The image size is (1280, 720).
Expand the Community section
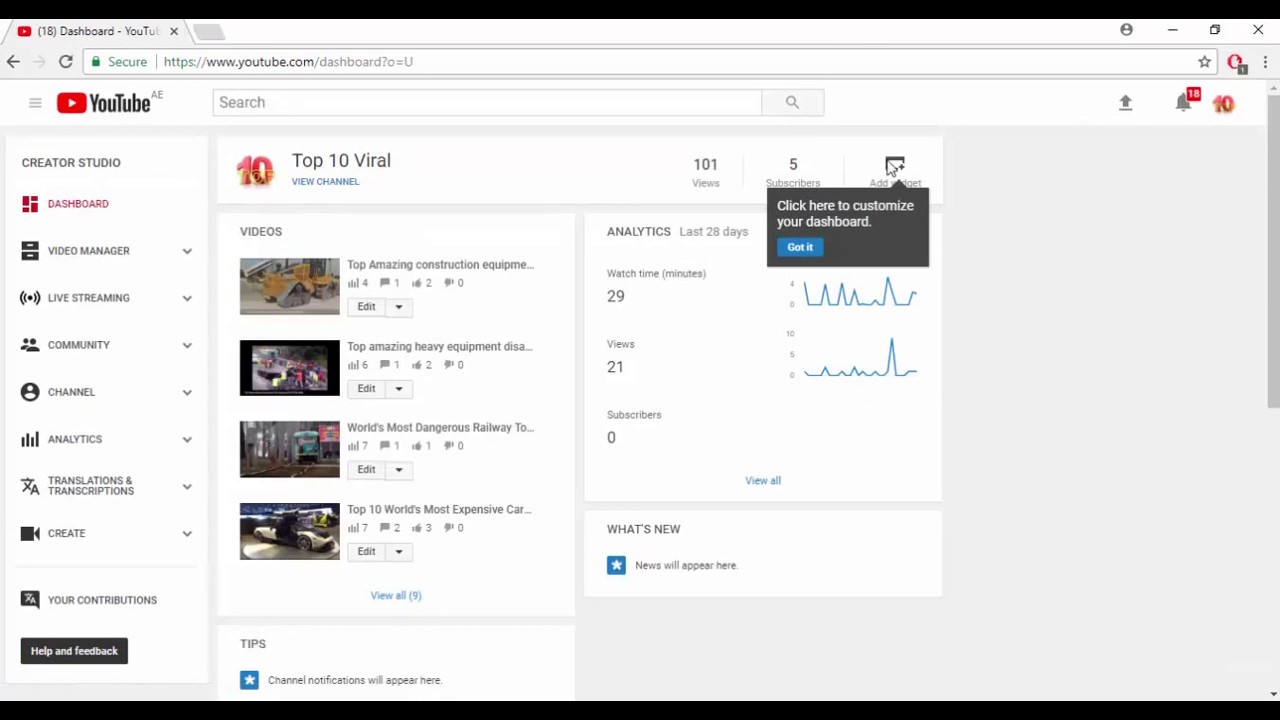[x=187, y=345]
